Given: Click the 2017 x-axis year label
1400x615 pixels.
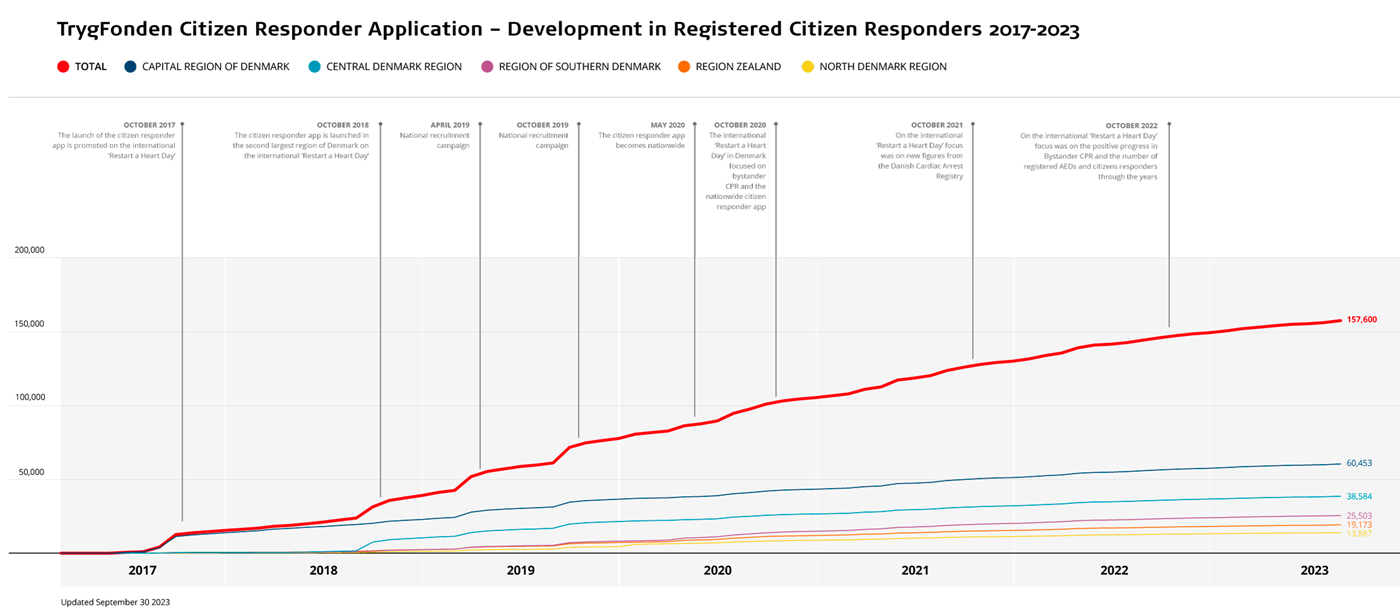Looking at the screenshot, I should pyautogui.click(x=142, y=571).
